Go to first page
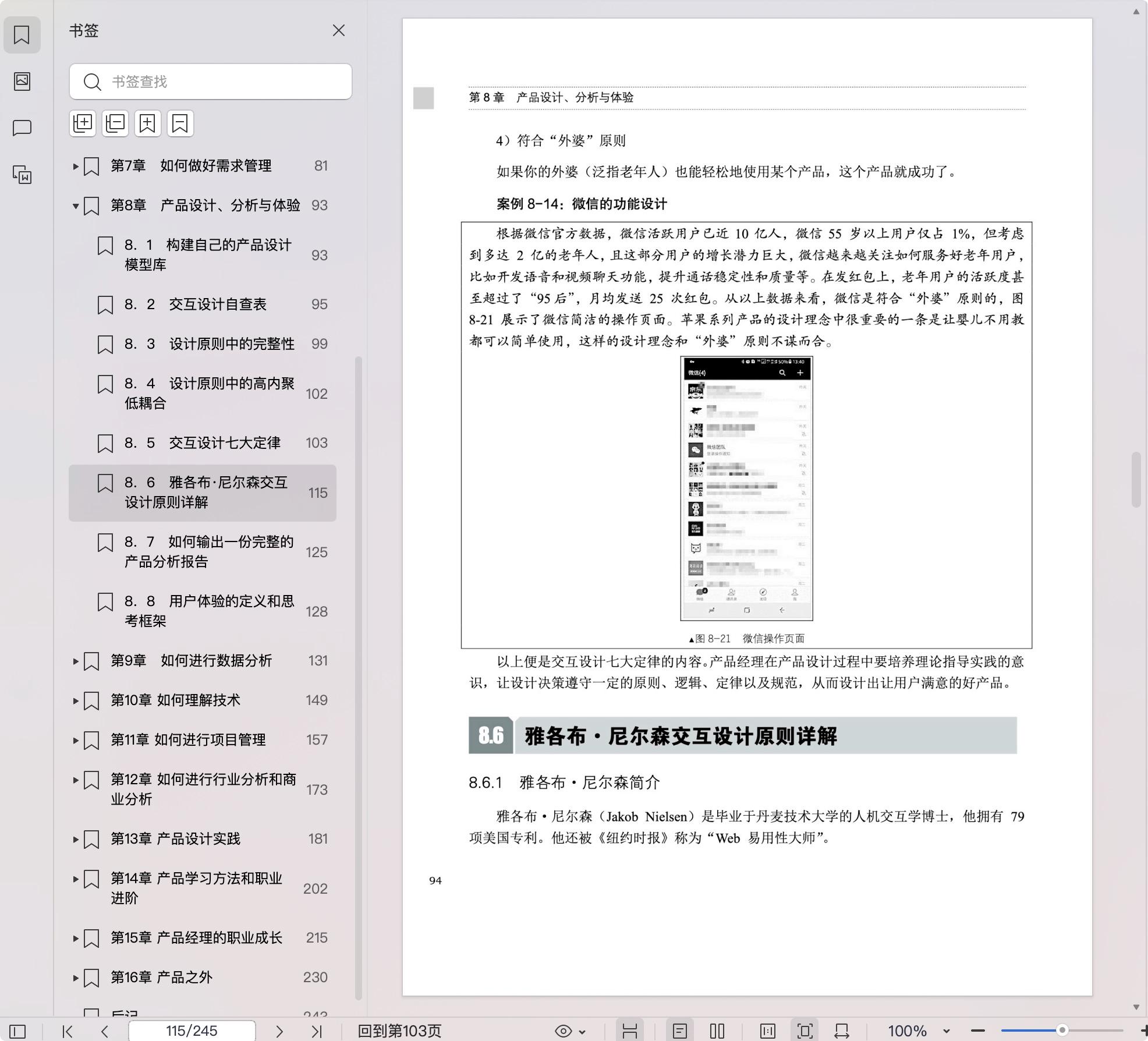This screenshot has height=1041, width=1148. coord(68,1031)
